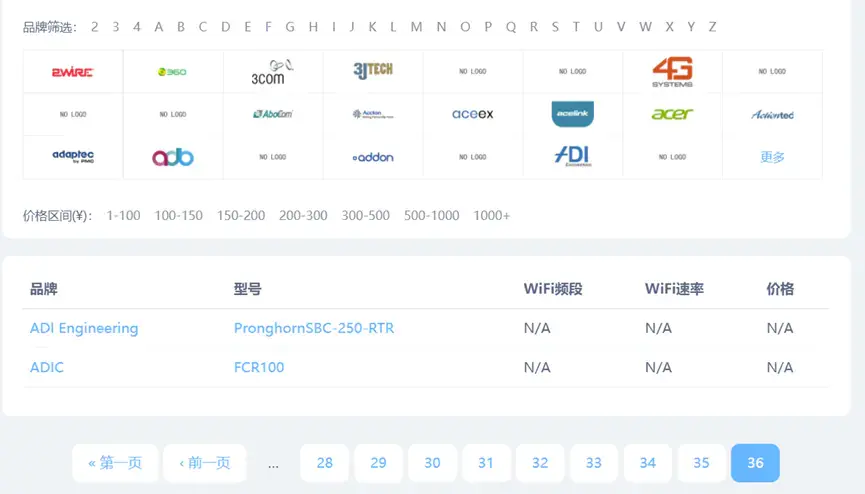
Task: Jump to page 34
Action: (x=648, y=463)
